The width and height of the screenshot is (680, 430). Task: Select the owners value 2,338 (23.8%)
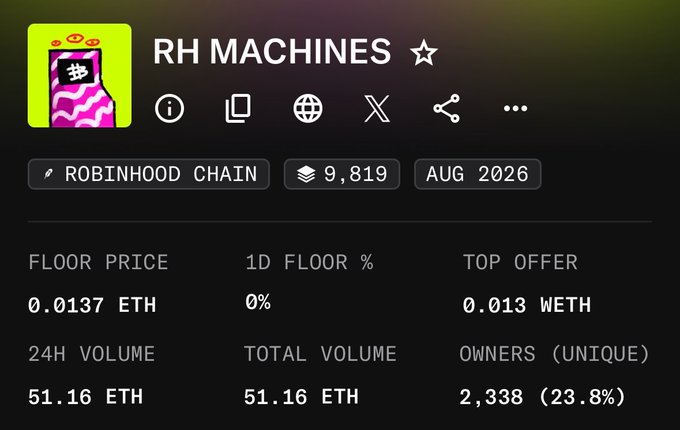pyautogui.click(x=542, y=397)
